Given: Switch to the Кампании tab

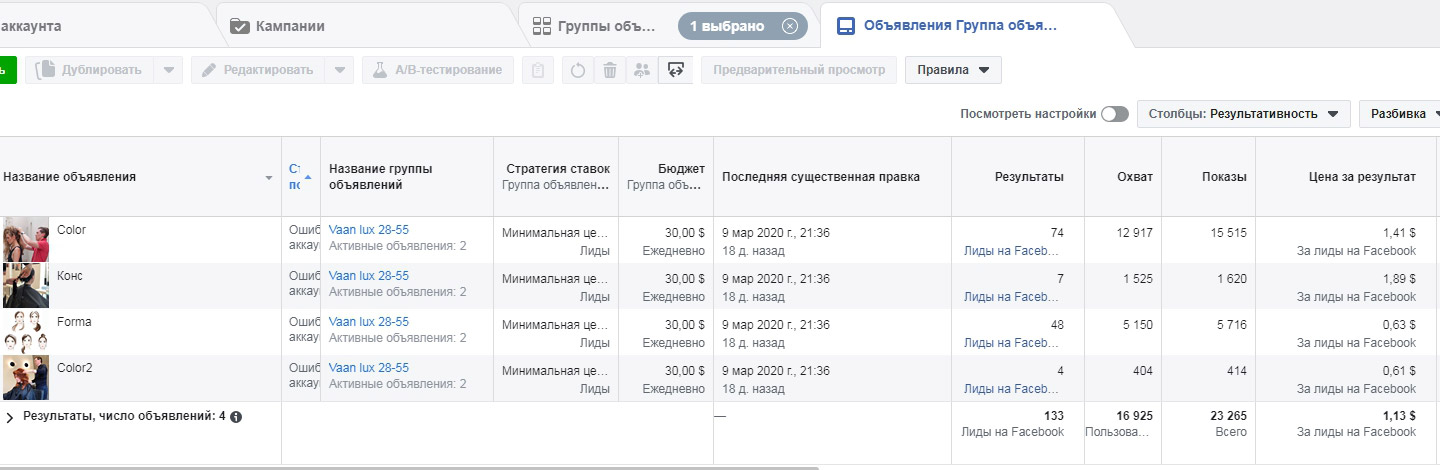Looking at the screenshot, I should point(290,26).
